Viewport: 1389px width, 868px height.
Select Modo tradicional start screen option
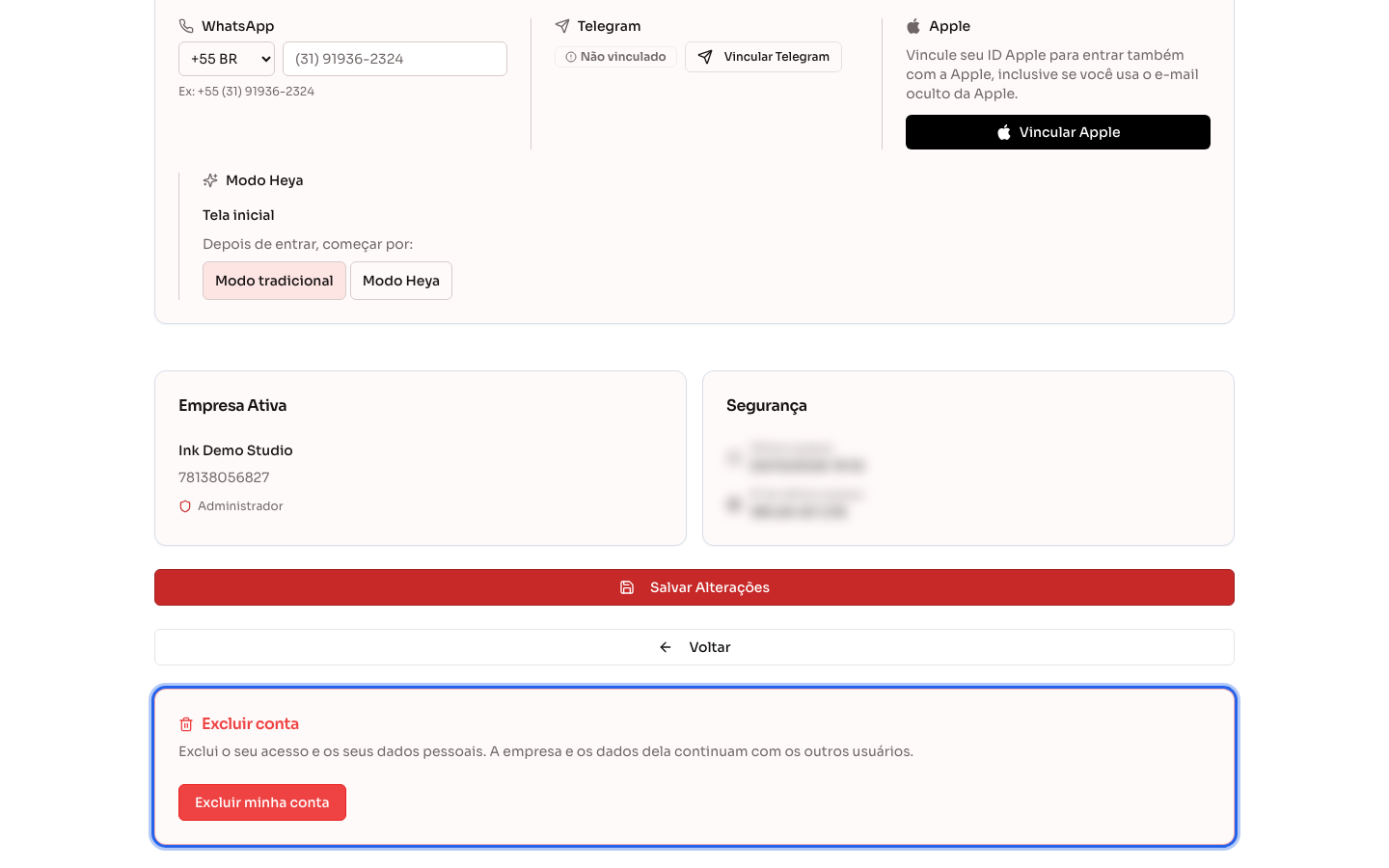(x=274, y=281)
